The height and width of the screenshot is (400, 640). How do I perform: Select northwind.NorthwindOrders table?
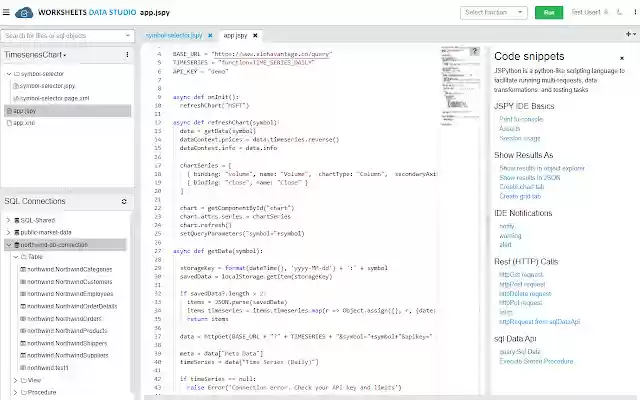click(x=61, y=319)
